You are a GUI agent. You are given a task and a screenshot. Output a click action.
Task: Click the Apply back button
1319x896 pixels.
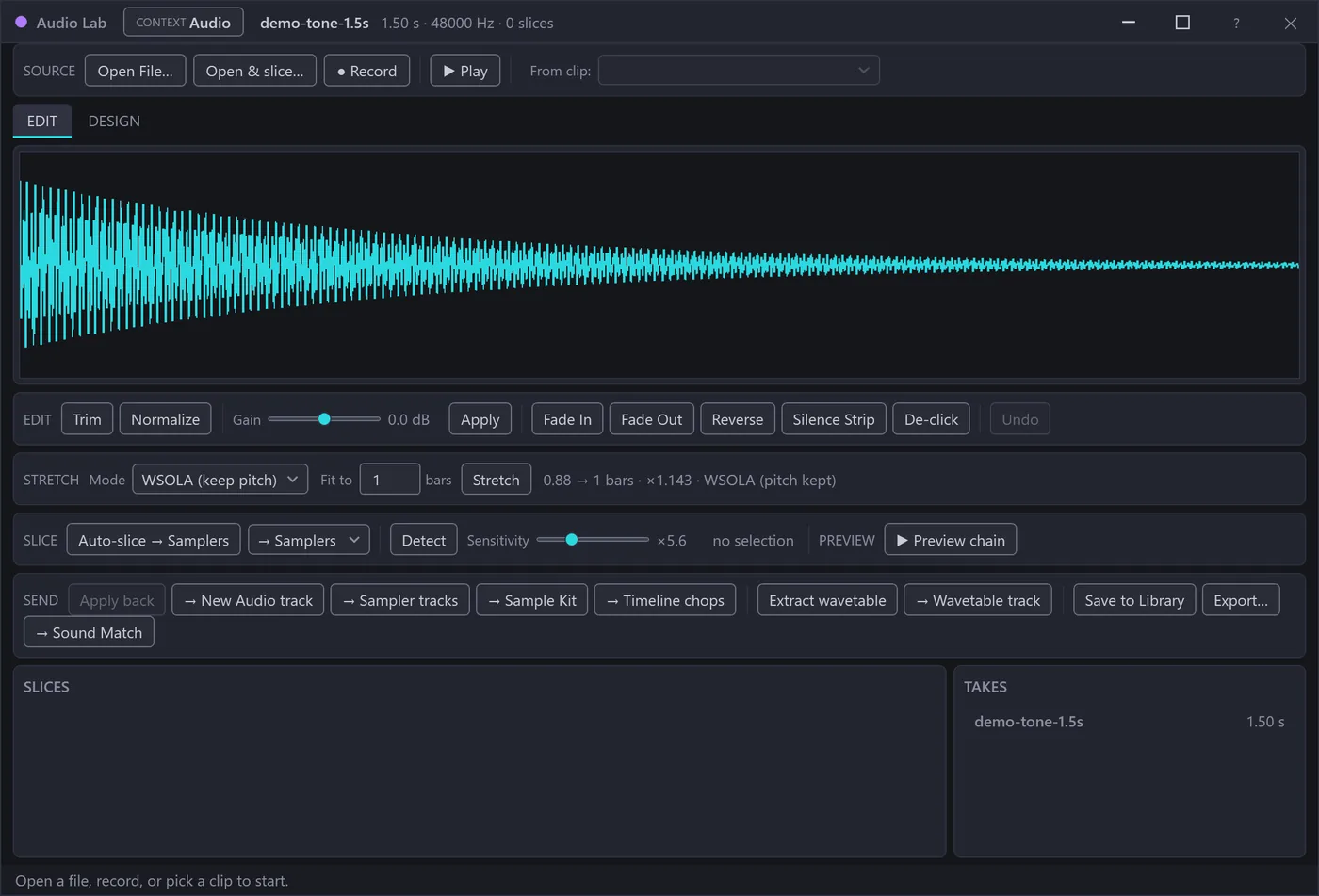click(x=117, y=600)
